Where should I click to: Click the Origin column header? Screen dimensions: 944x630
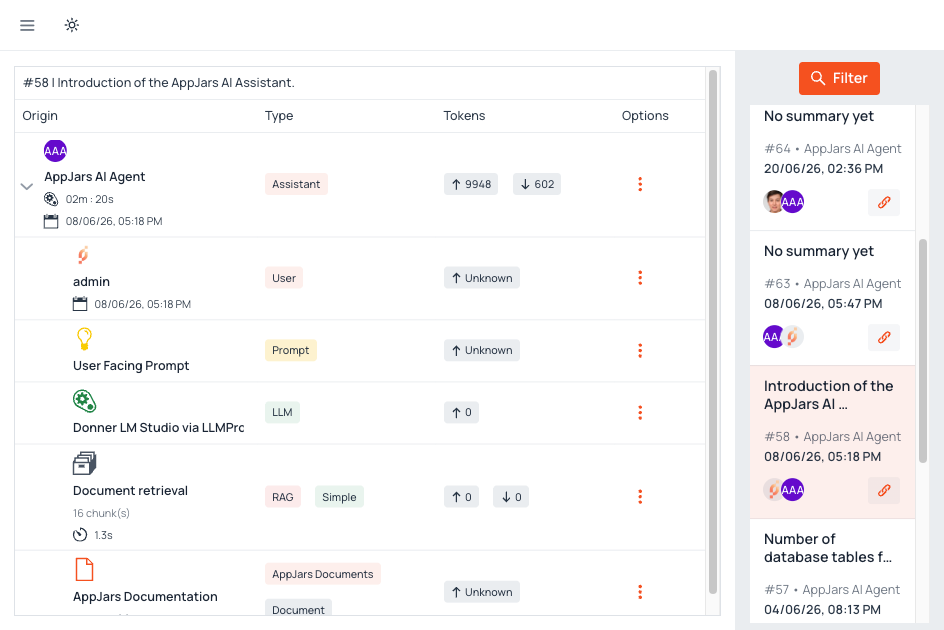(x=40, y=116)
